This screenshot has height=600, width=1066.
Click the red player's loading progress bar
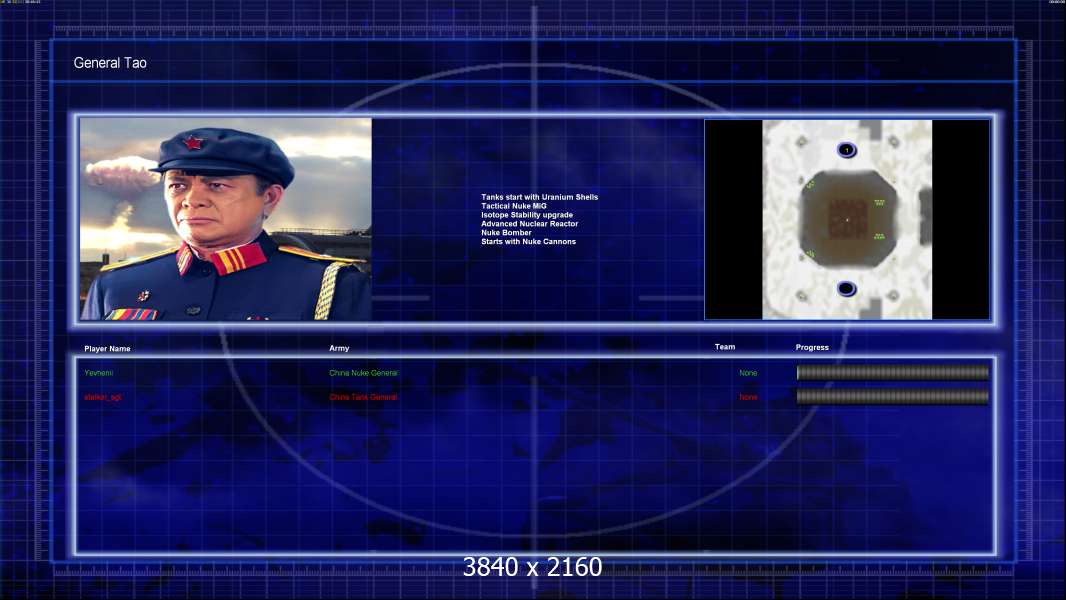(x=893, y=397)
